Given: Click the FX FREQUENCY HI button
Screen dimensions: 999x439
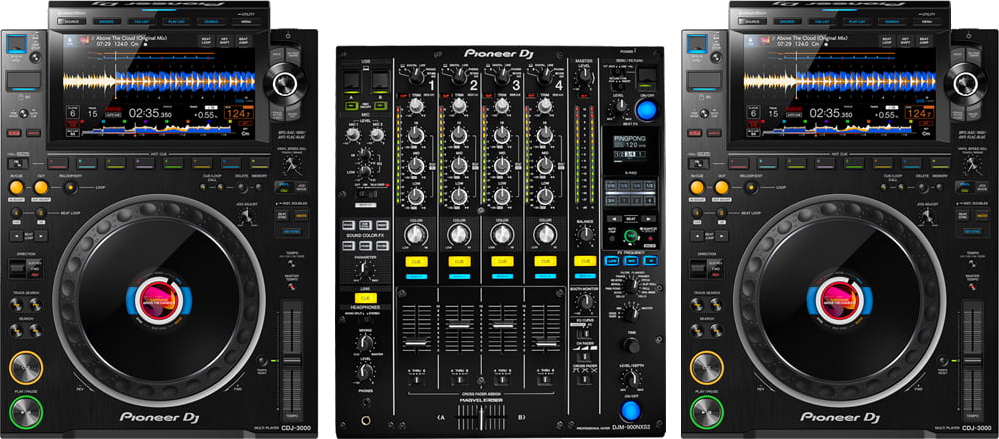Looking at the screenshot, I should (650, 261).
